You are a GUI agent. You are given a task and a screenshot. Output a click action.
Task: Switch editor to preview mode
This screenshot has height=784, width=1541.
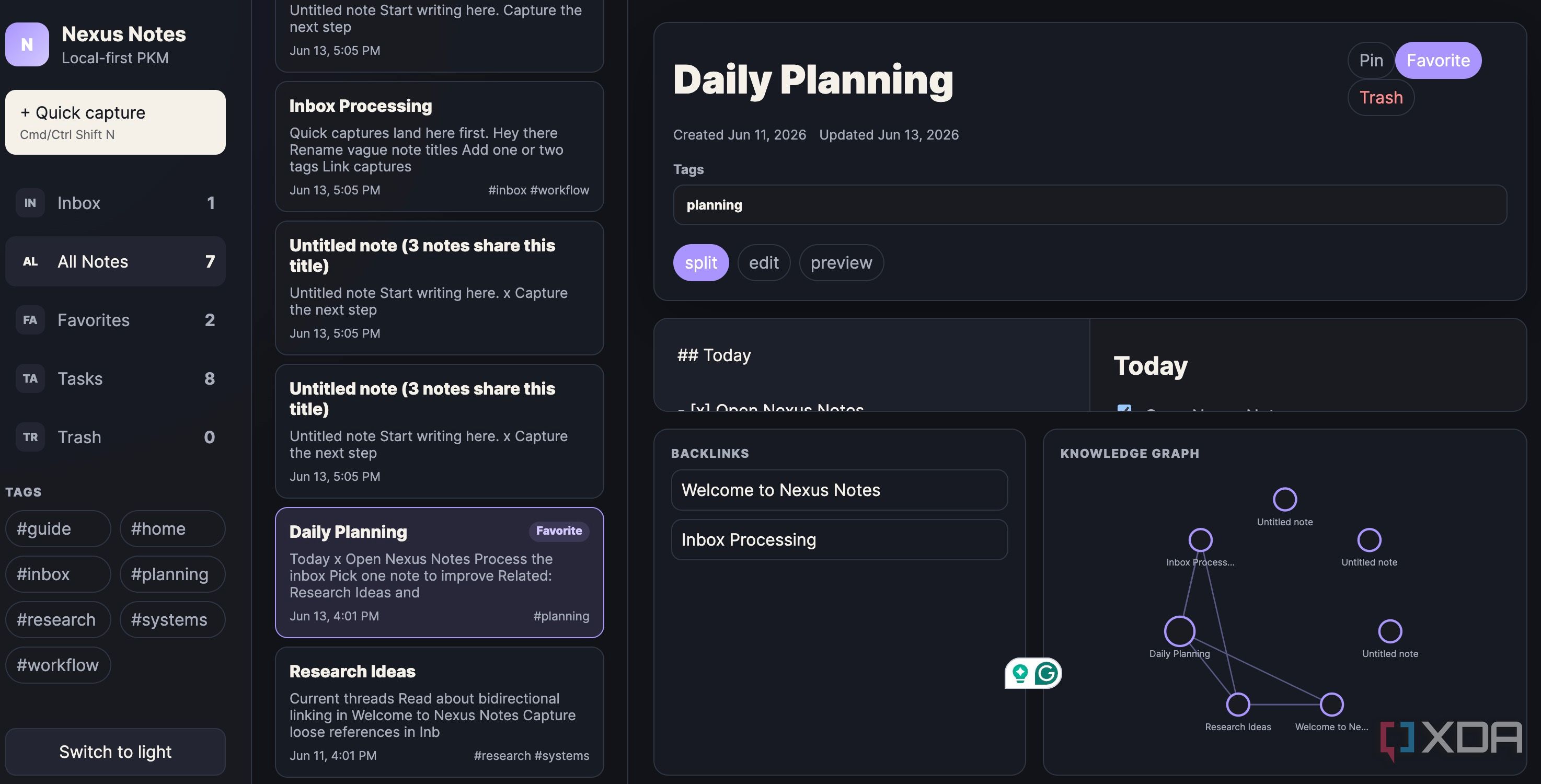pyautogui.click(x=841, y=262)
